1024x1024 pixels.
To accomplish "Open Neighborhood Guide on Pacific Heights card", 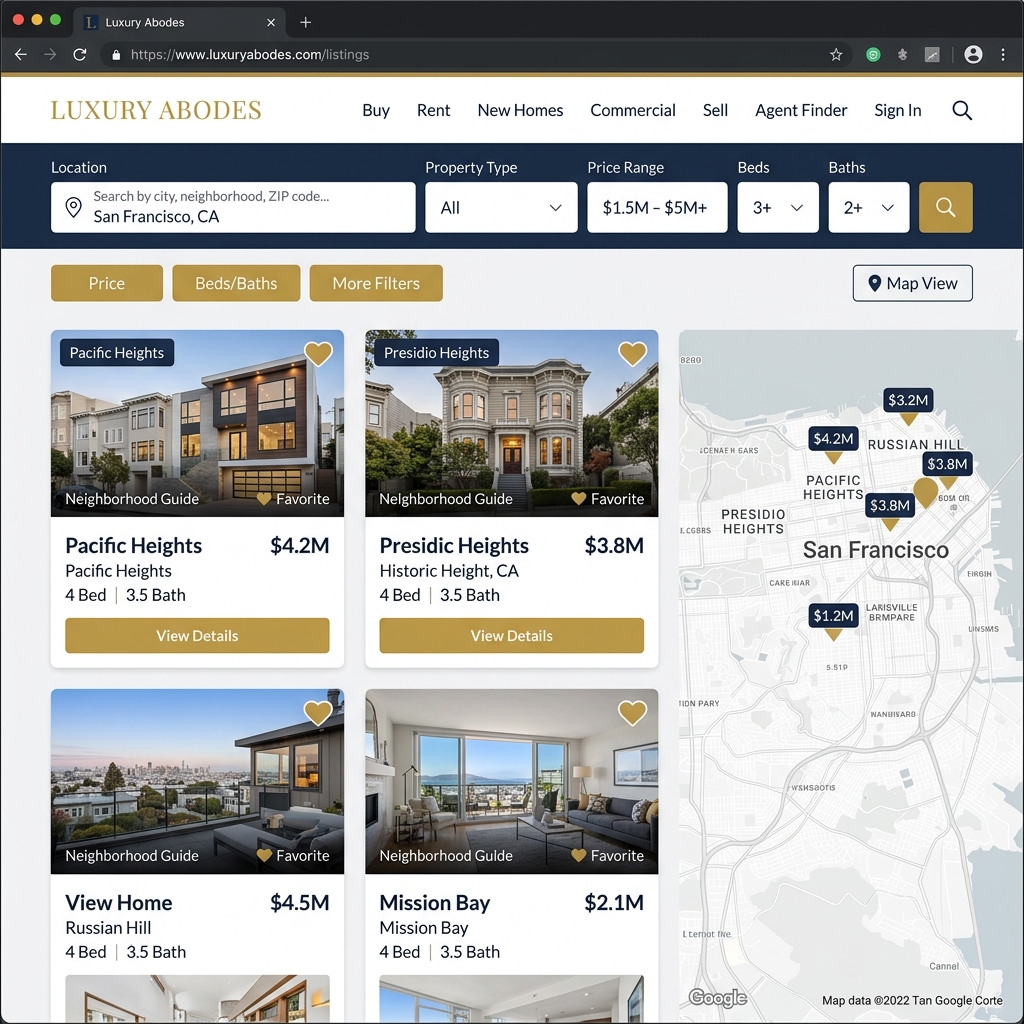I will pyautogui.click(x=131, y=498).
